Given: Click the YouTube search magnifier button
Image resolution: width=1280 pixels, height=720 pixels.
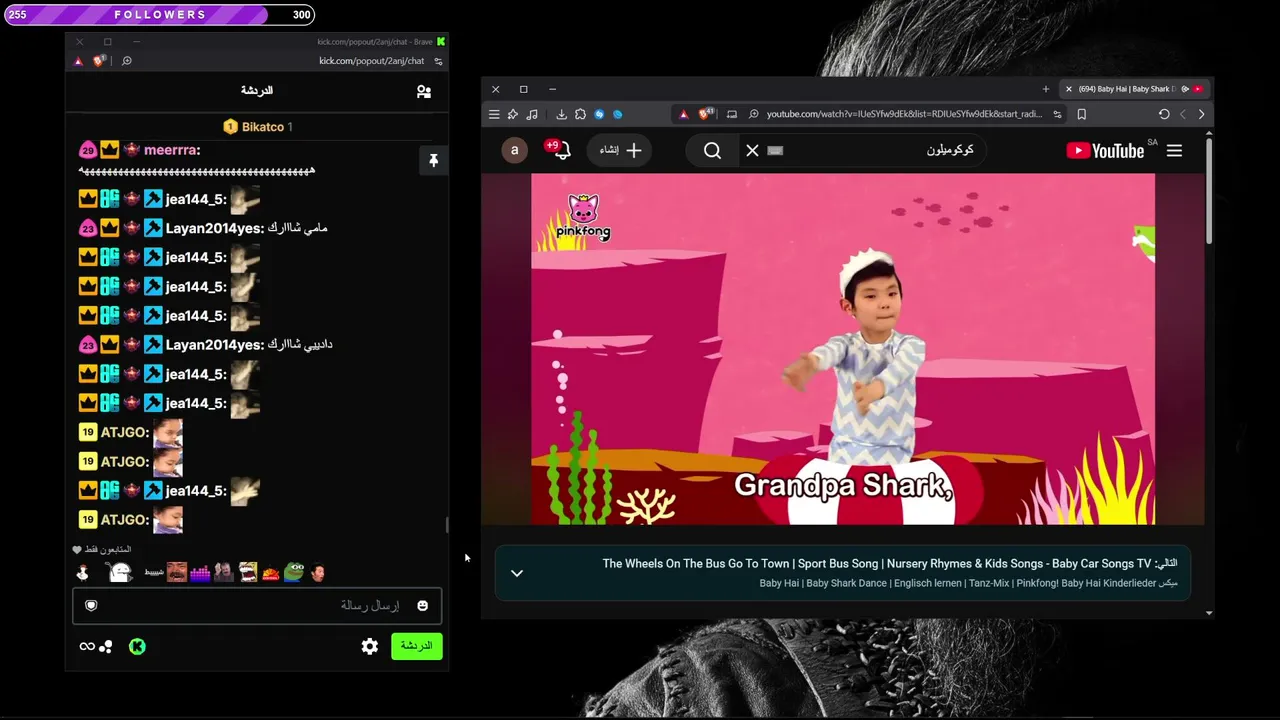Looking at the screenshot, I should (x=712, y=150).
